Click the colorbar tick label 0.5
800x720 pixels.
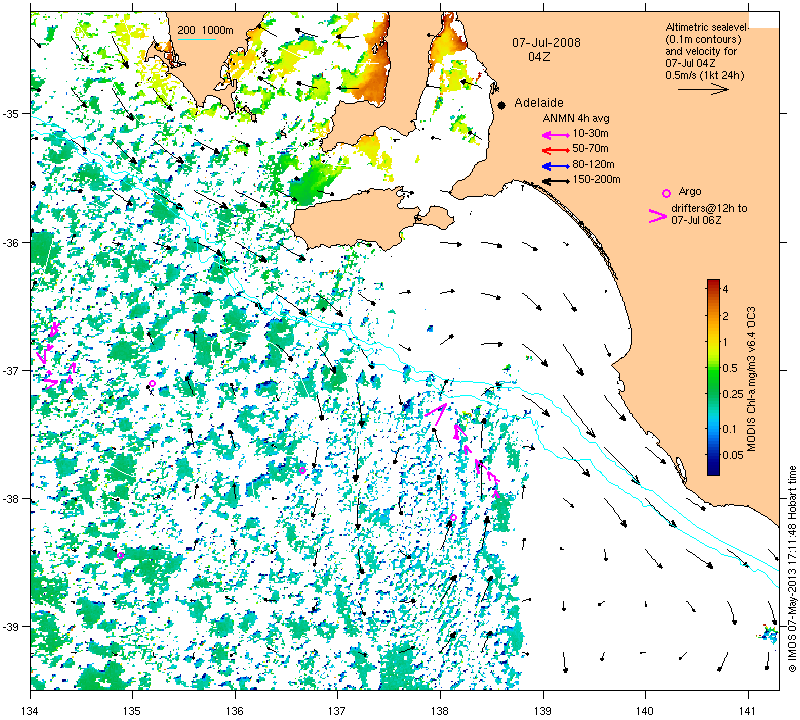point(730,368)
